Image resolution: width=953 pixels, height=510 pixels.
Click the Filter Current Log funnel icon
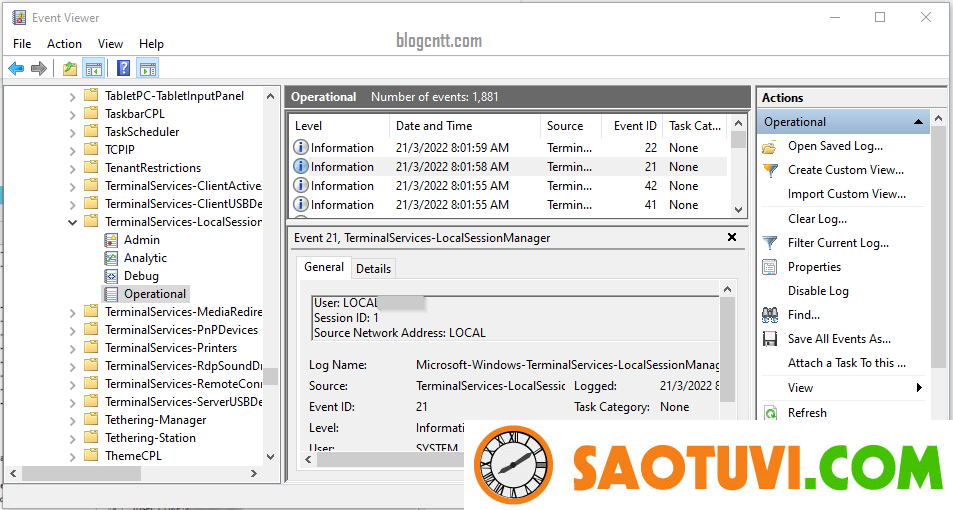770,243
